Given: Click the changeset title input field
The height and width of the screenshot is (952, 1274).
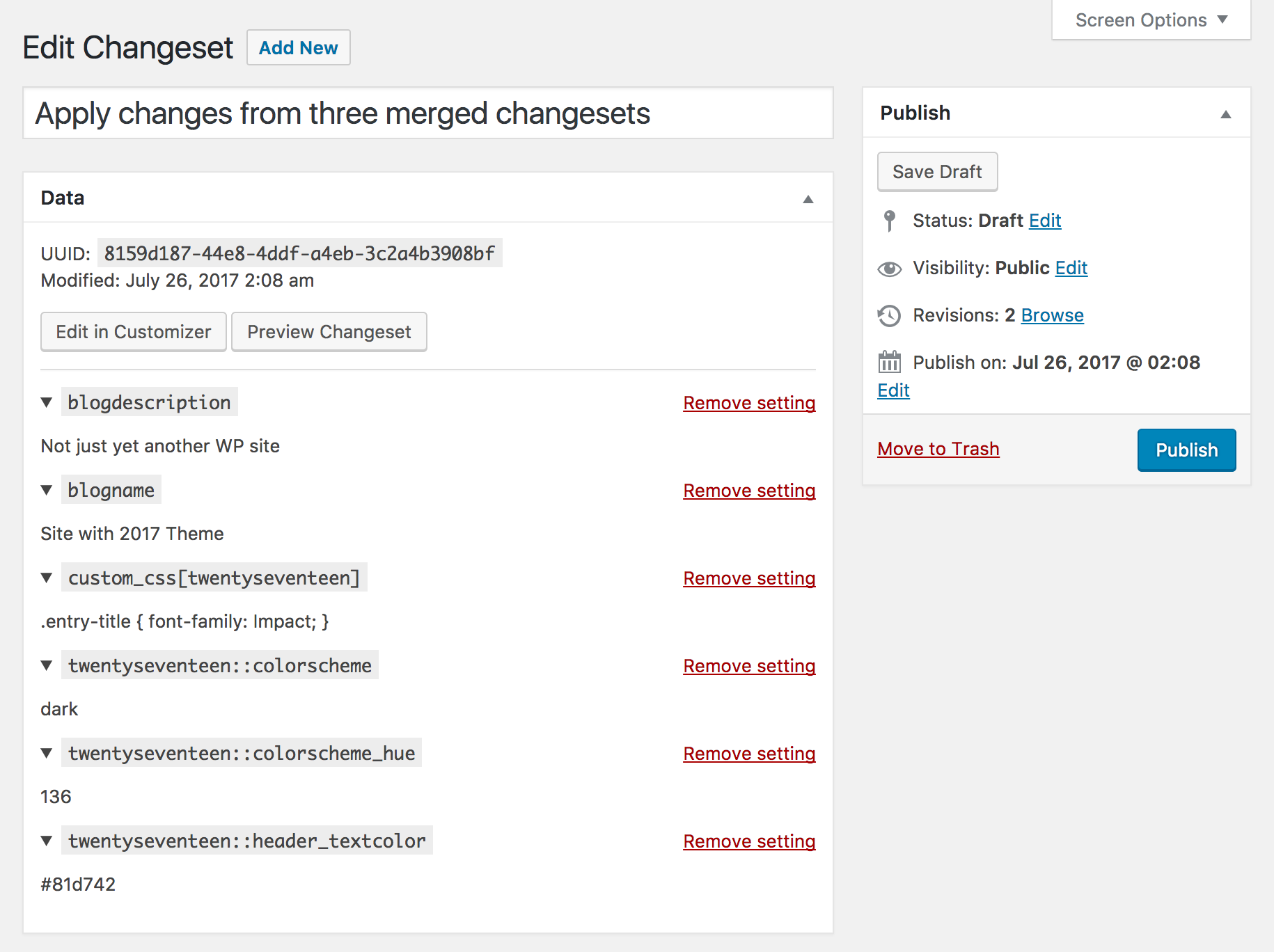Looking at the screenshot, I should coord(428,113).
